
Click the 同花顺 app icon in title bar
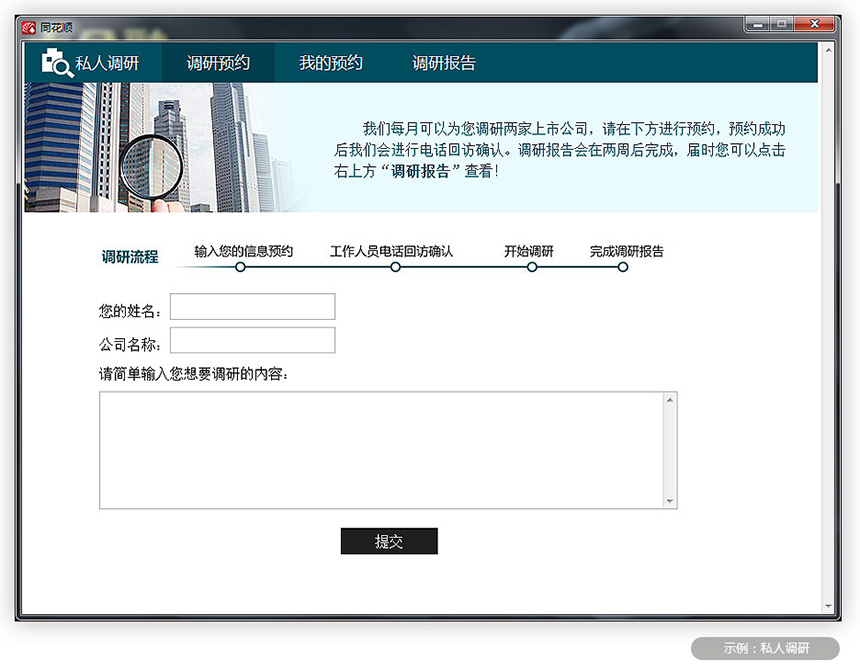(x=29, y=27)
